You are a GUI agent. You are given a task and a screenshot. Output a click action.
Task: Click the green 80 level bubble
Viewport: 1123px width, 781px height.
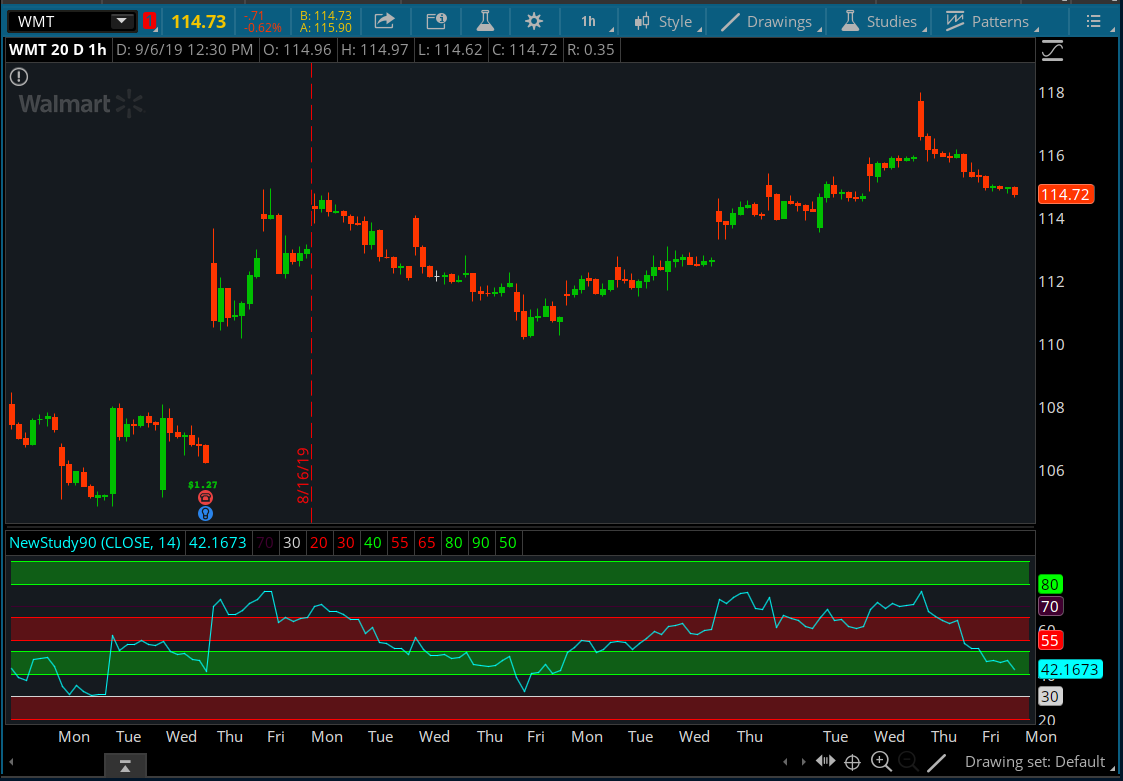(x=1049, y=584)
